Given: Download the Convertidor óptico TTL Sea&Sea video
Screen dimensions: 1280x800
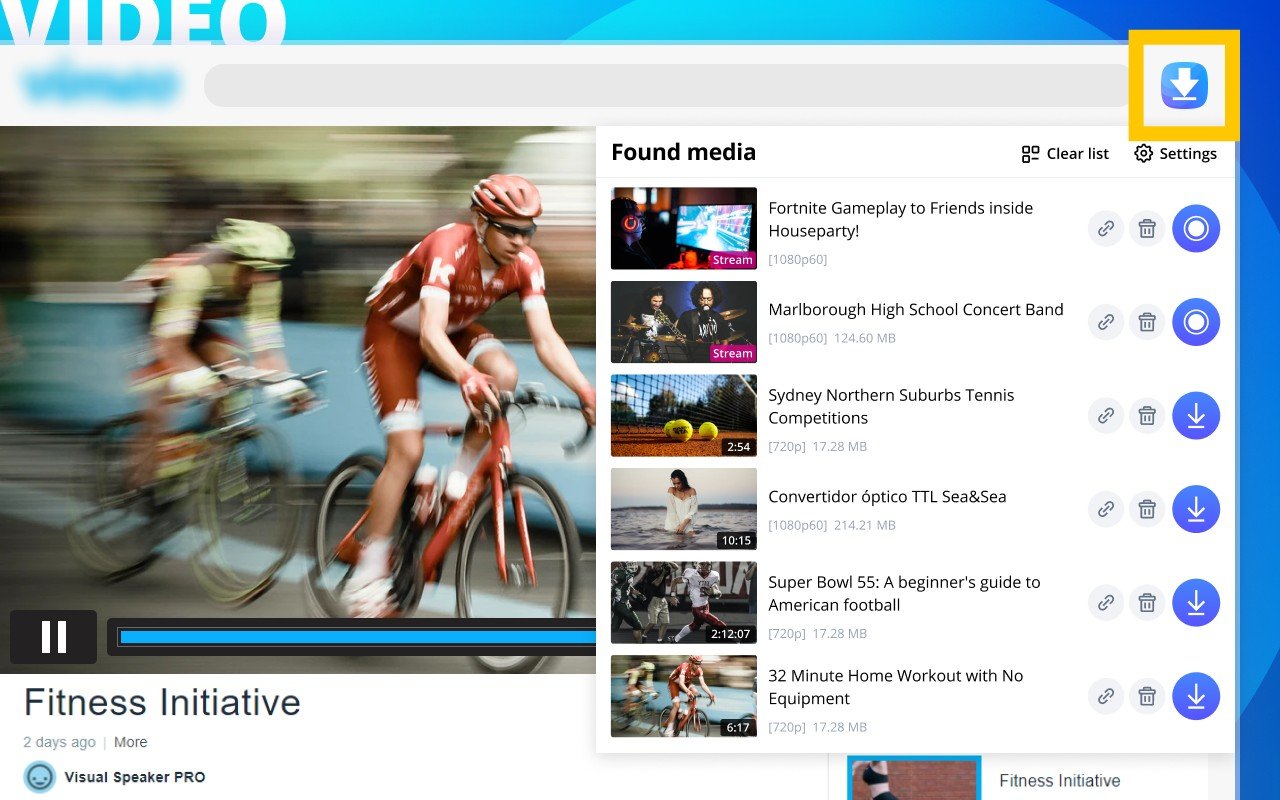Looking at the screenshot, I should tap(1196, 509).
